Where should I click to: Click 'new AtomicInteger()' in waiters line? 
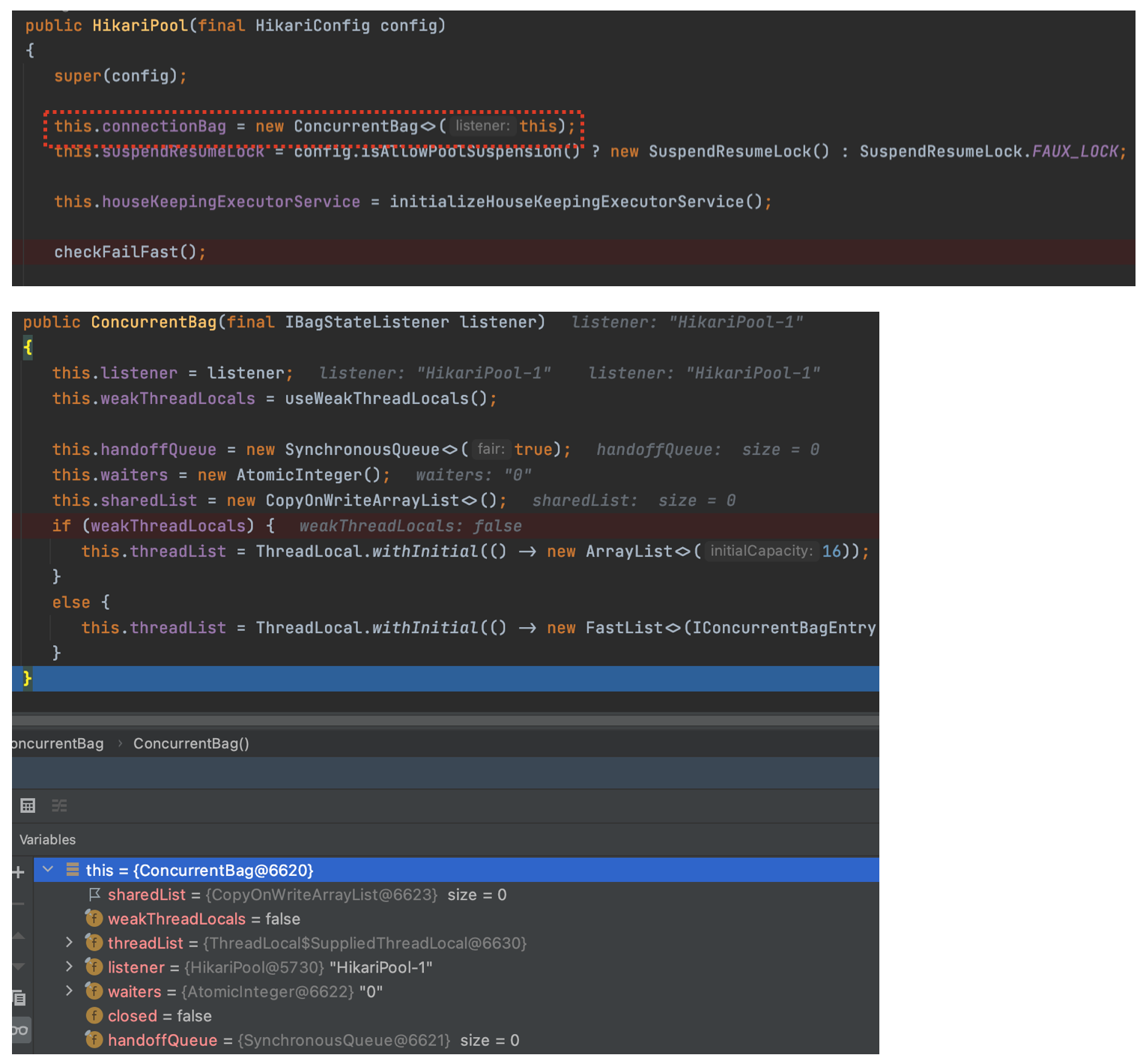pos(289,475)
